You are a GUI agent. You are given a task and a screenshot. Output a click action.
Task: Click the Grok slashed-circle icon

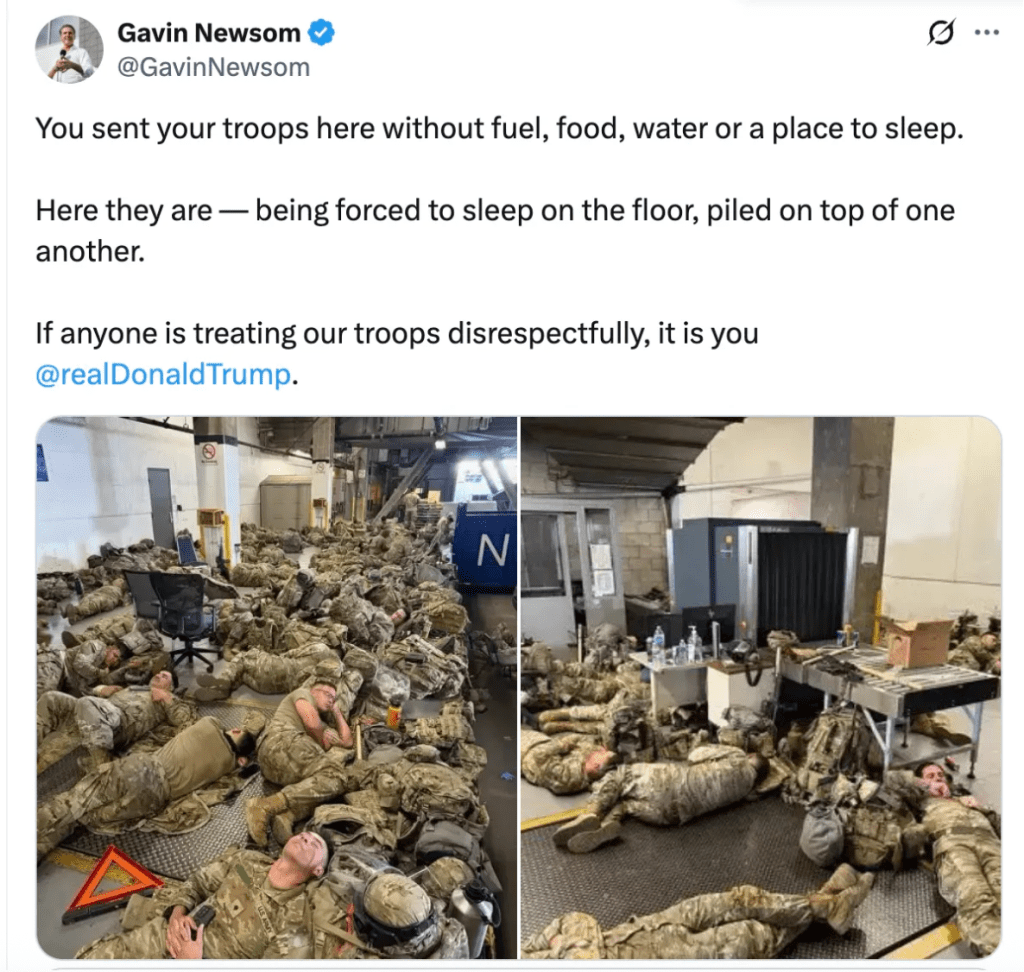[x=941, y=32]
